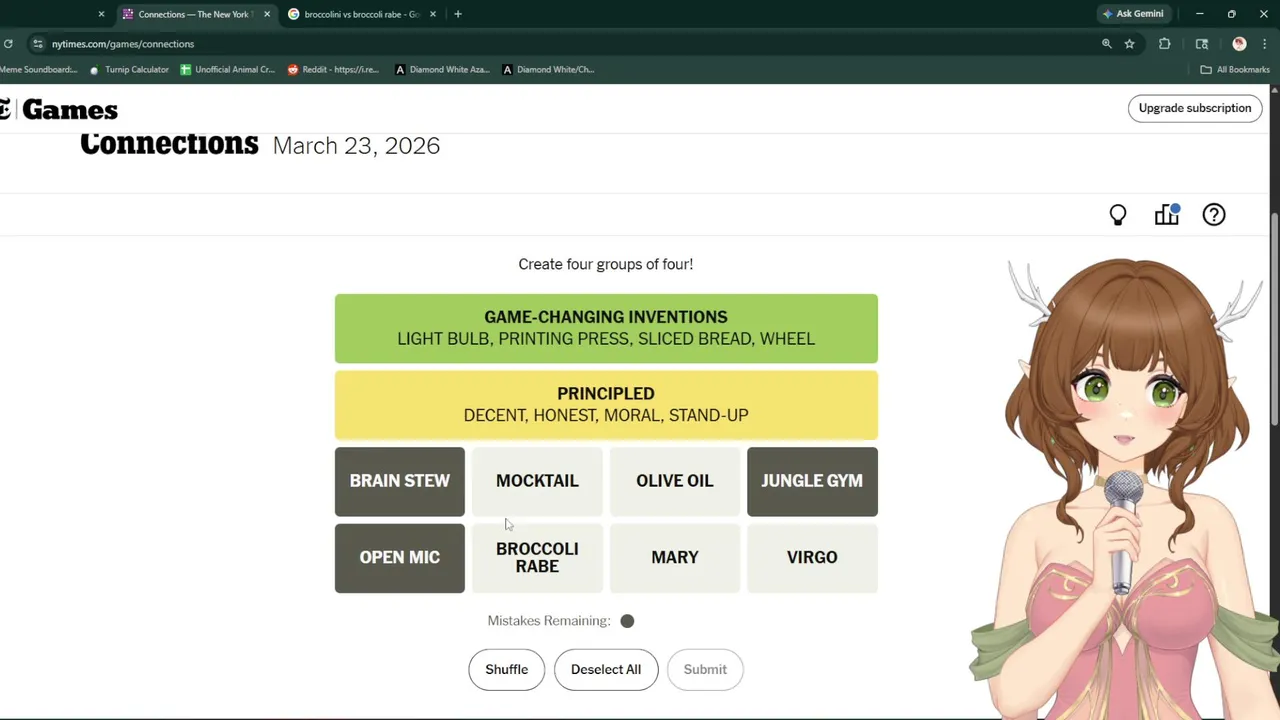Open the Unofficial Animal Cr... bookmark
Viewport: 1280px width, 720px height.
[x=228, y=70]
